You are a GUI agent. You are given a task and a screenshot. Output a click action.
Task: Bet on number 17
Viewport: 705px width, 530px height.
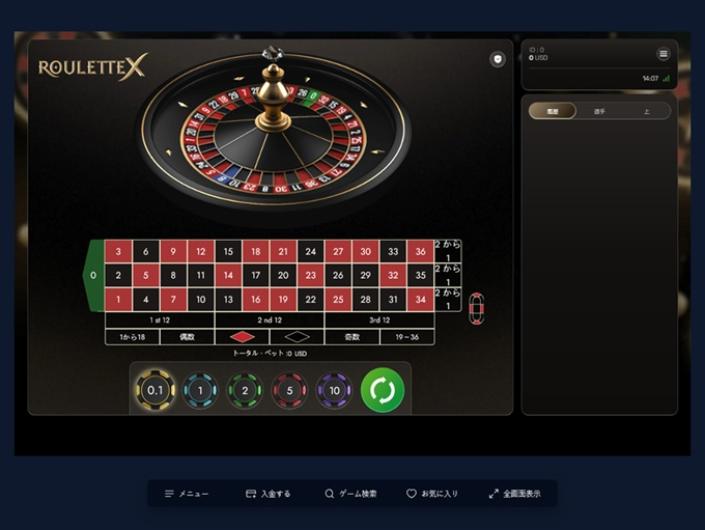(256, 275)
